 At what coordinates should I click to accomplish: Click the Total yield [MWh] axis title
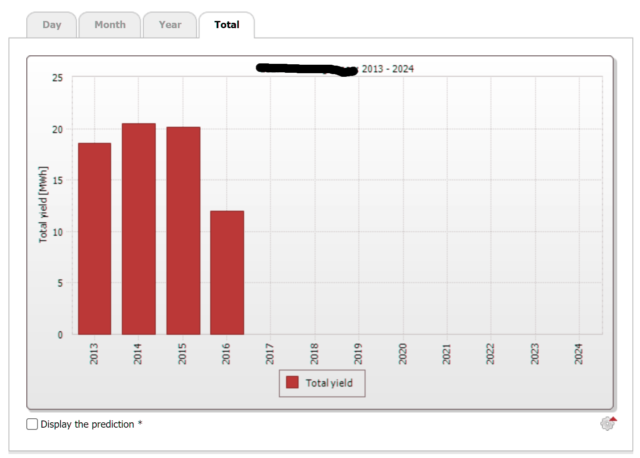(44, 205)
